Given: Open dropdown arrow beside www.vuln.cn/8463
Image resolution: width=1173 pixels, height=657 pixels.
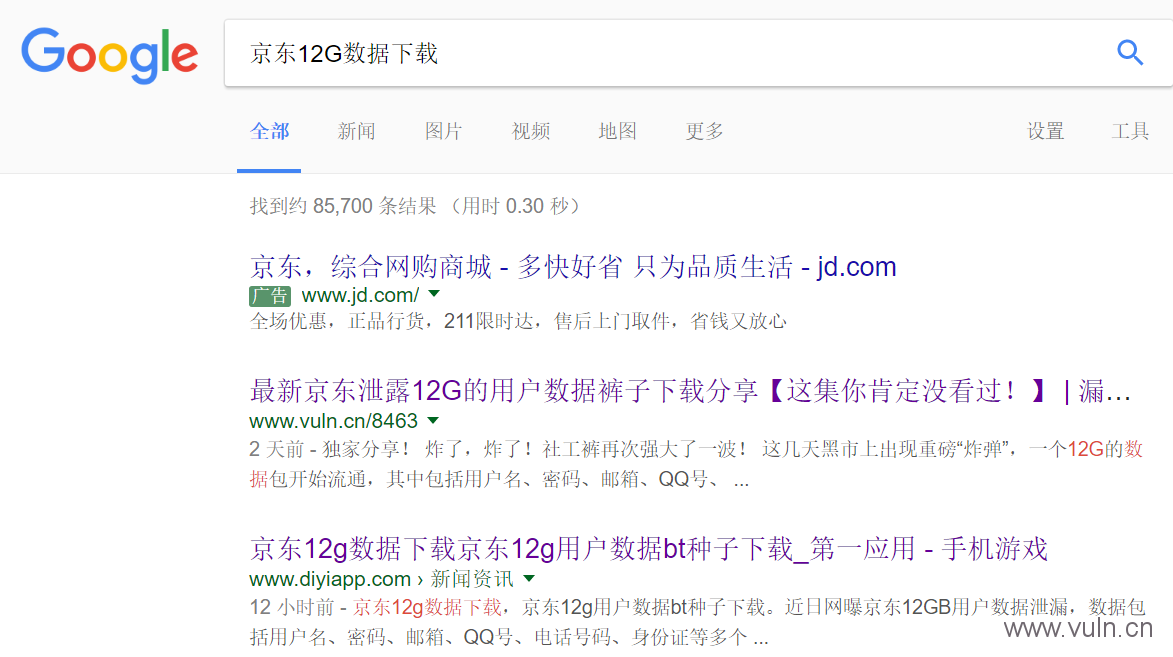Looking at the screenshot, I should pyautogui.click(x=433, y=421).
